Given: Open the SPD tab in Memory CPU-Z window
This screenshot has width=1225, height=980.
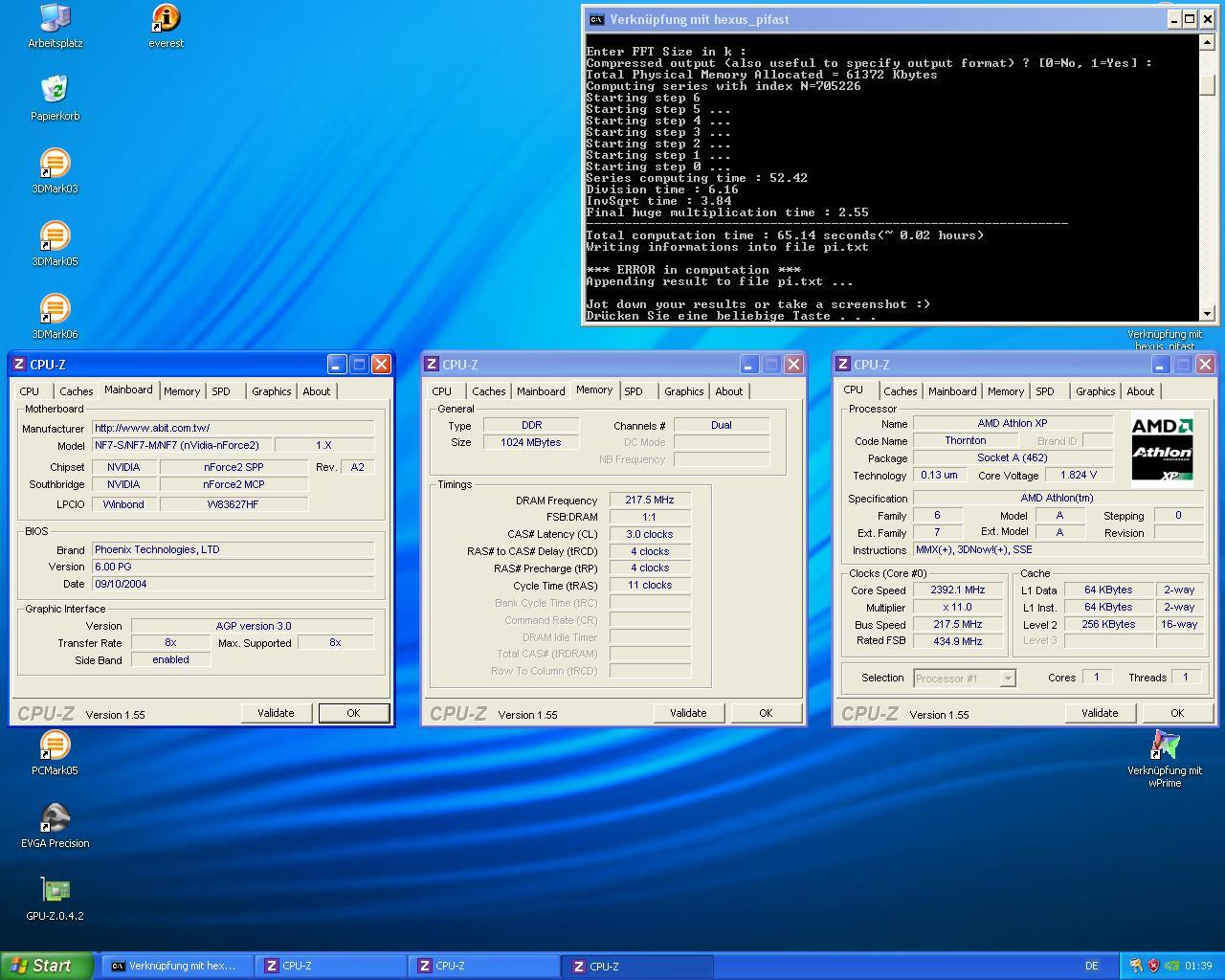Looking at the screenshot, I should click(634, 391).
